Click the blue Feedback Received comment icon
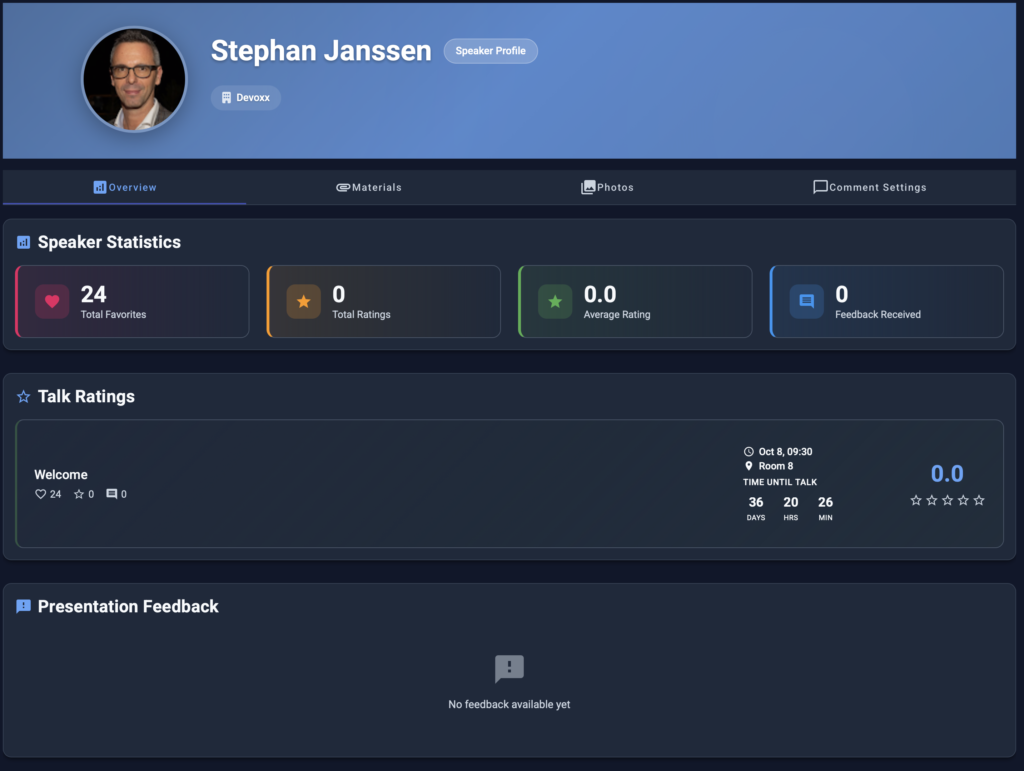Image resolution: width=1024 pixels, height=771 pixels. pos(807,302)
